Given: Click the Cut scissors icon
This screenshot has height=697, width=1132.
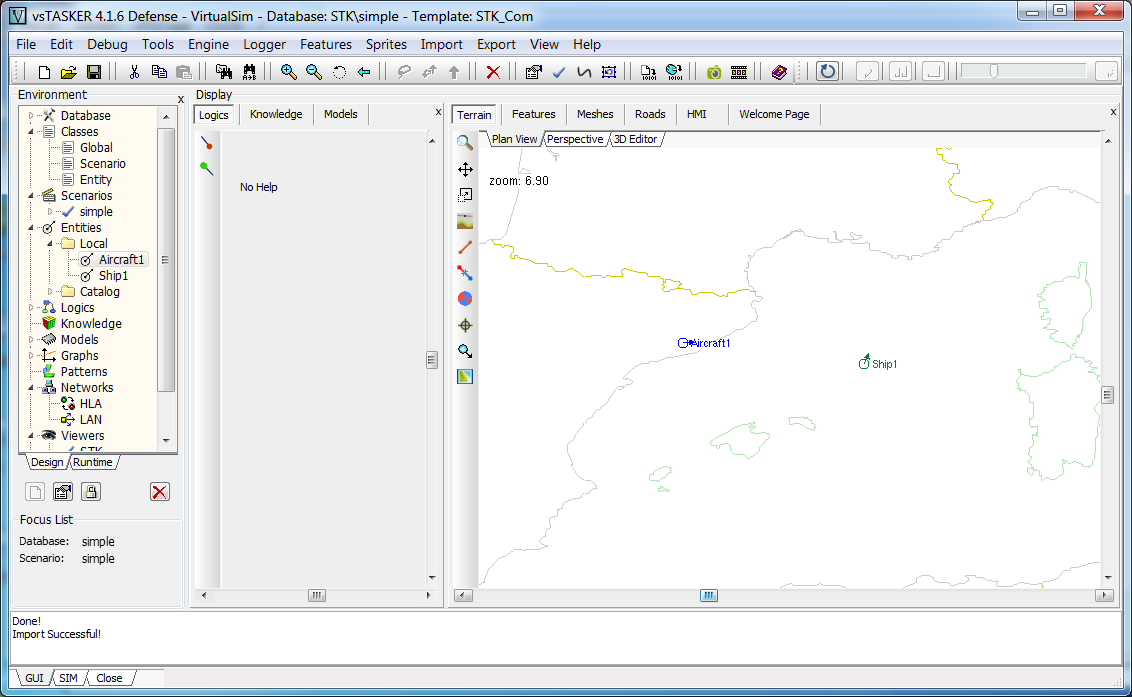Looking at the screenshot, I should point(134,72).
